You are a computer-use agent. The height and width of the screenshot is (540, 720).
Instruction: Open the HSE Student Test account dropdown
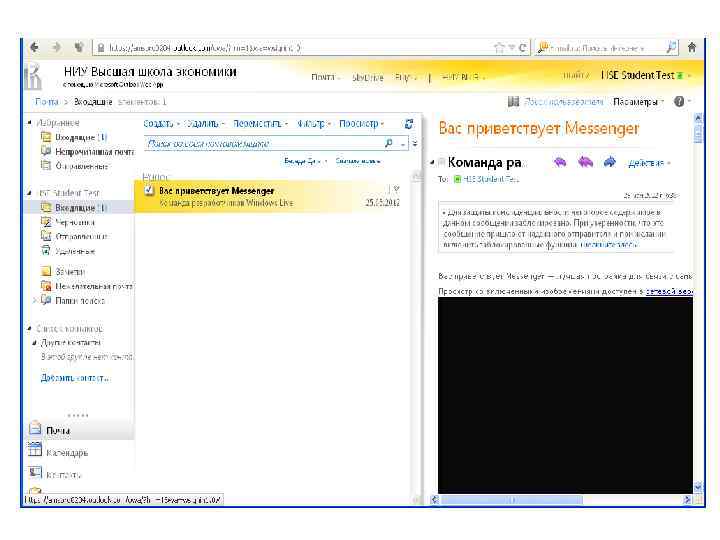pyautogui.click(x=646, y=75)
